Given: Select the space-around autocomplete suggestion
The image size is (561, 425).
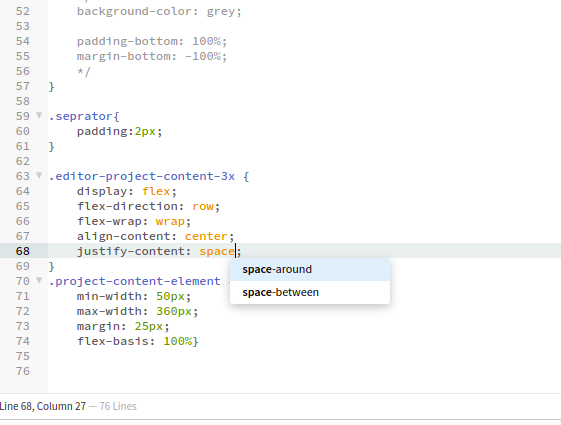Looking at the screenshot, I should pyautogui.click(x=310, y=269).
